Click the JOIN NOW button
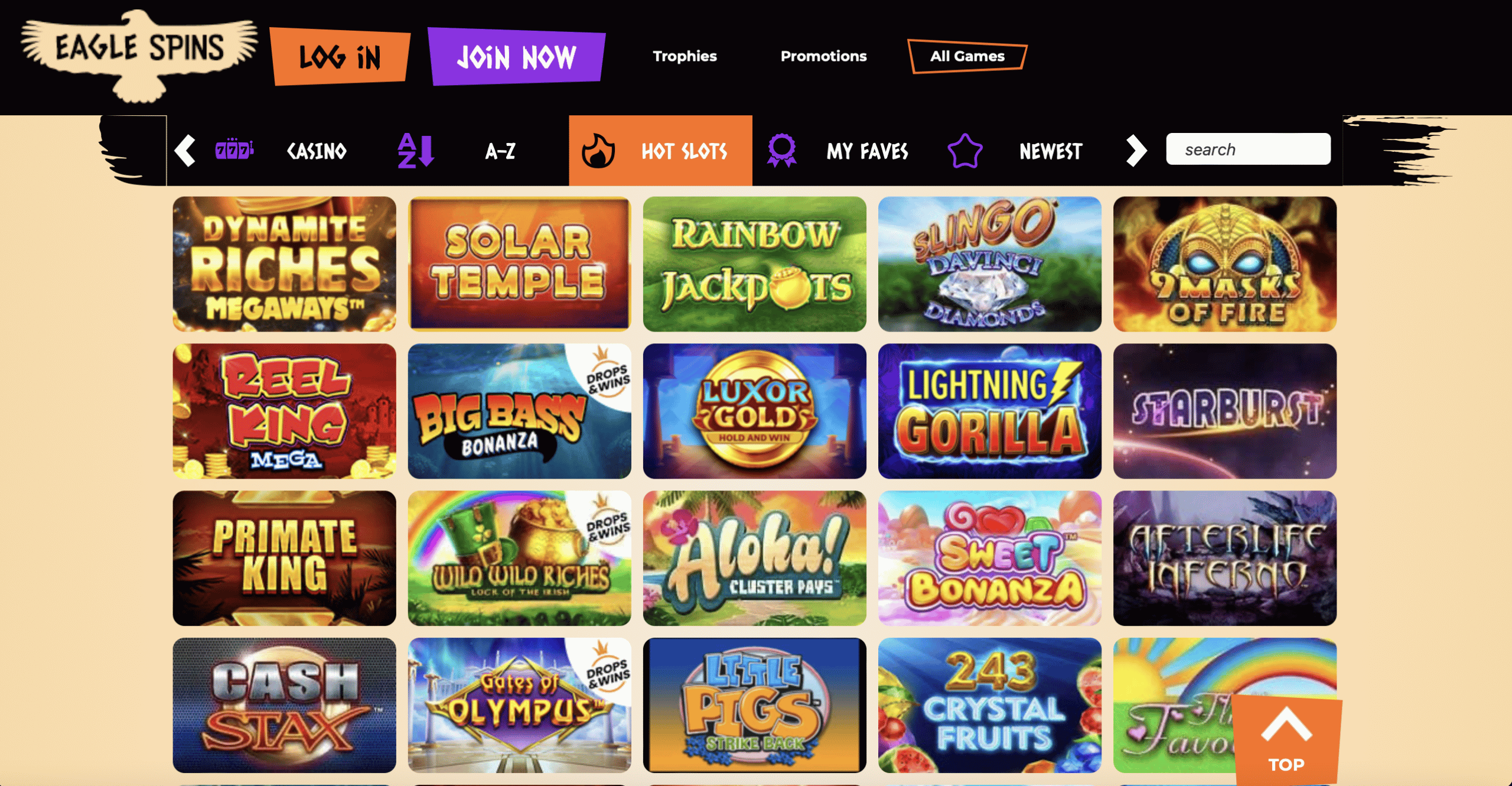1512x786 pixels. click(x=516, y=57)
